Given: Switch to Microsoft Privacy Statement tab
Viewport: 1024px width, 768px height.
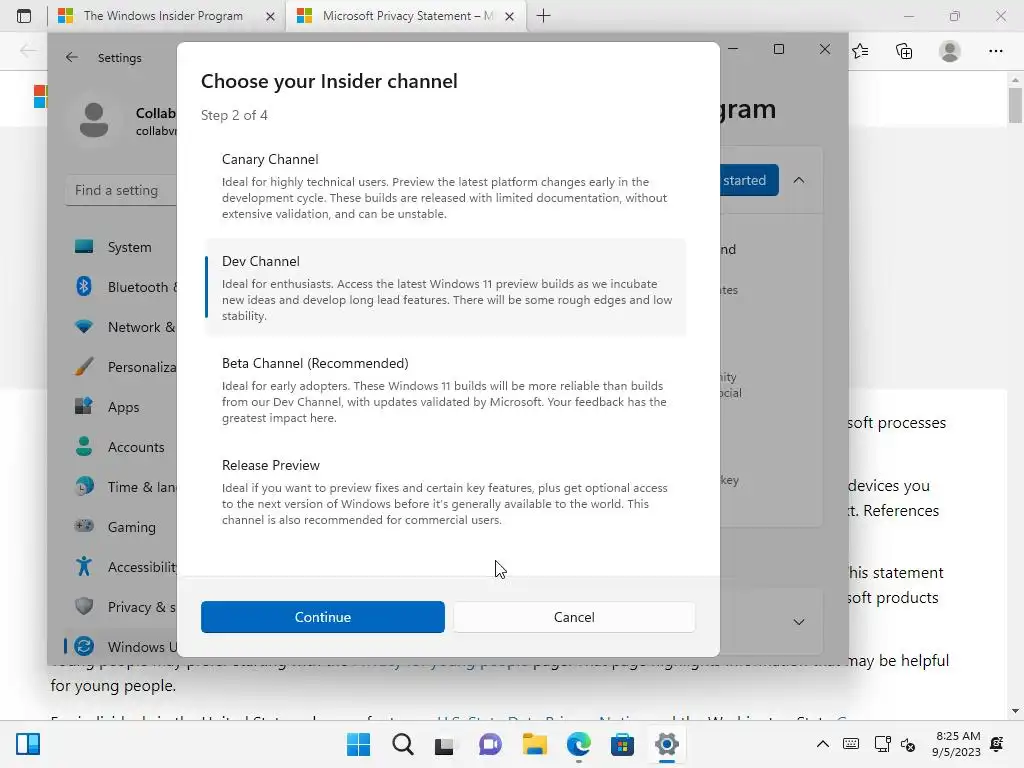Looking at the screenshot, I should pos(407,16).
